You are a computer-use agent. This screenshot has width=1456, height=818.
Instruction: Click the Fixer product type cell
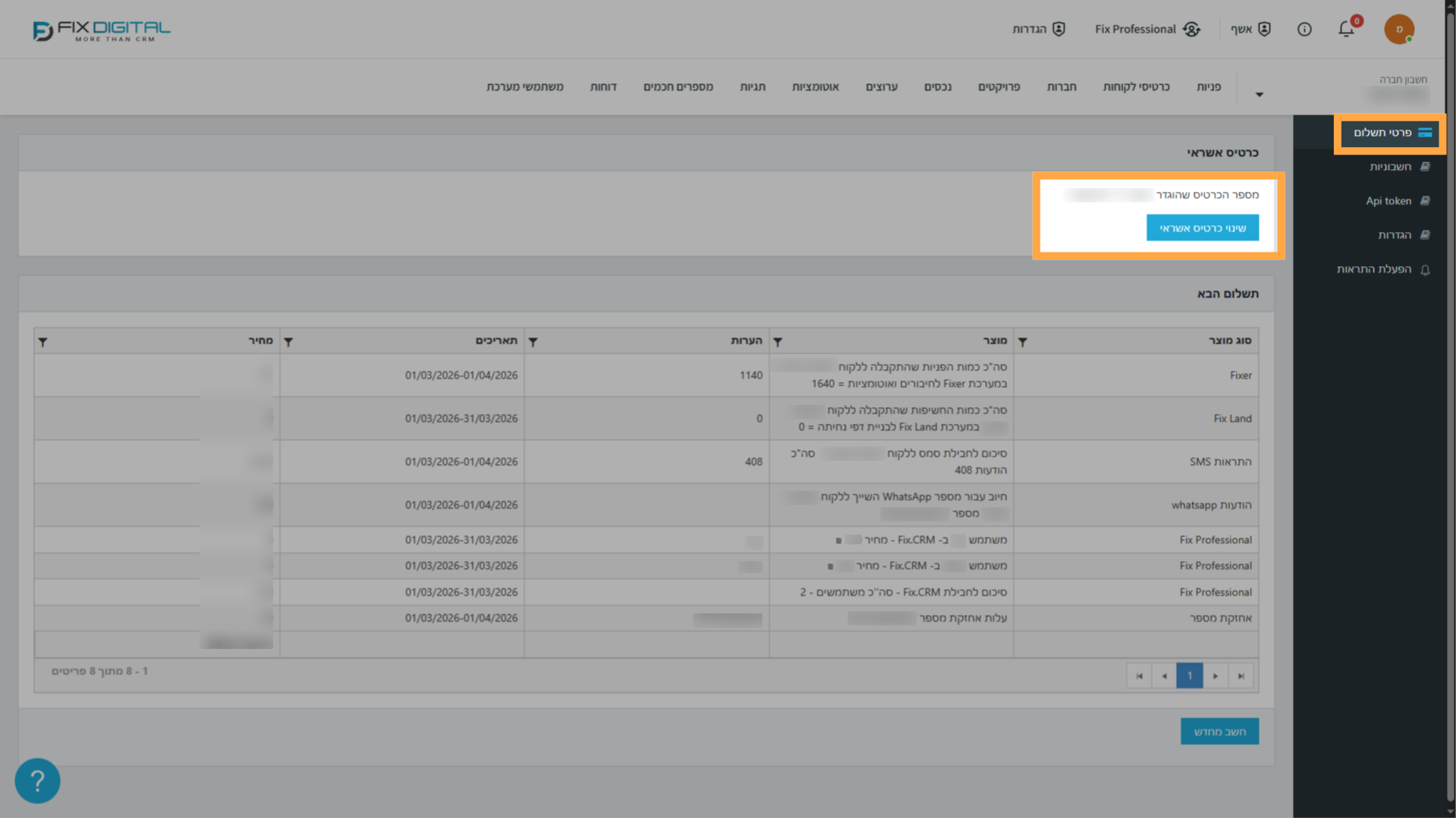click(x=1136, y=375)
